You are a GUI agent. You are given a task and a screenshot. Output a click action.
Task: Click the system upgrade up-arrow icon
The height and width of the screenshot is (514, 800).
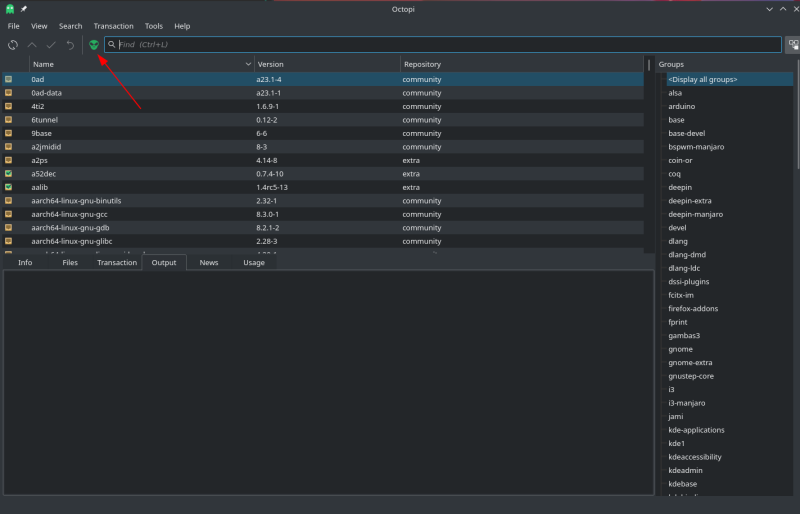[x=32, y=45]
